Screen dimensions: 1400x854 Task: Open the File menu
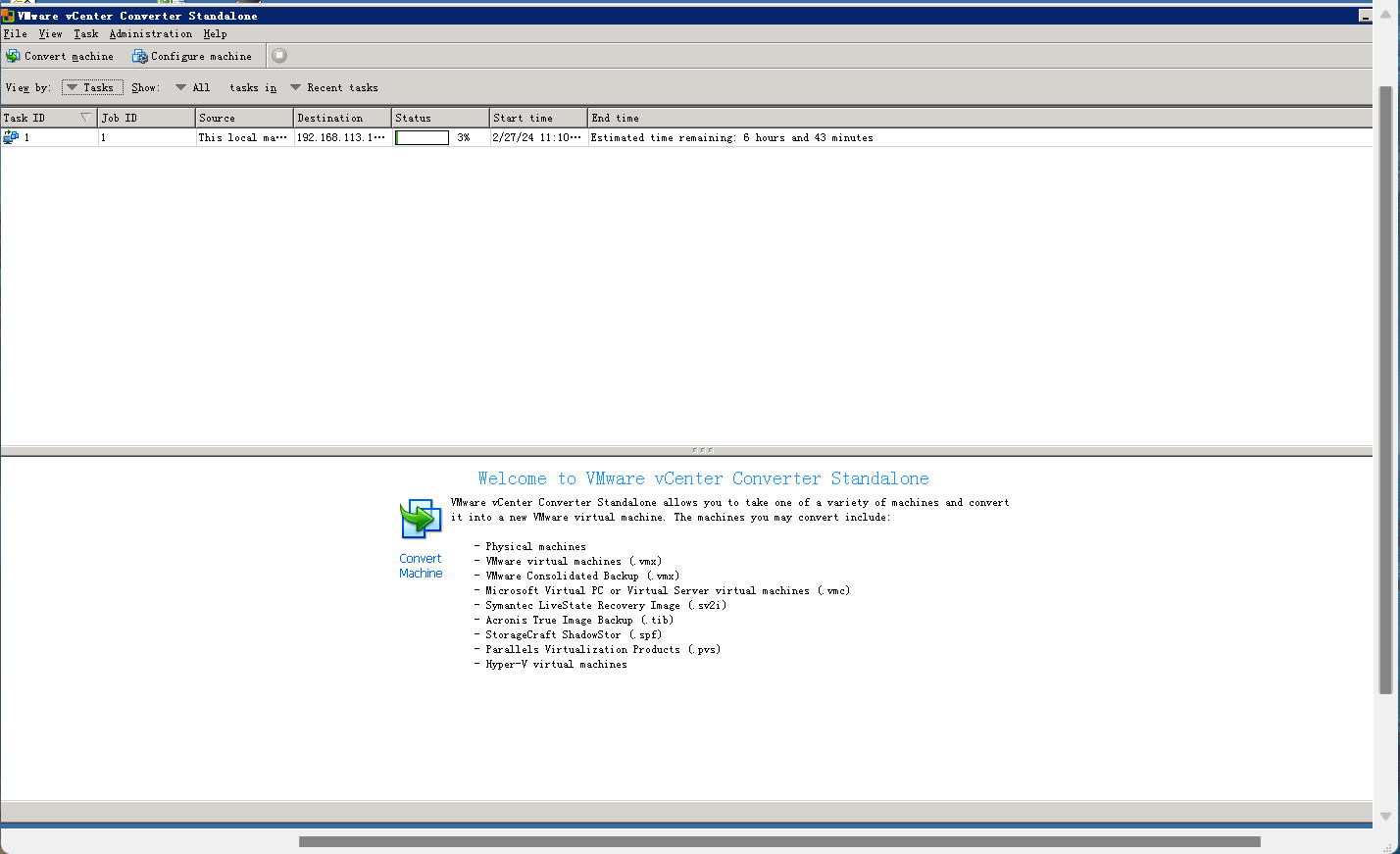point(16,33)
